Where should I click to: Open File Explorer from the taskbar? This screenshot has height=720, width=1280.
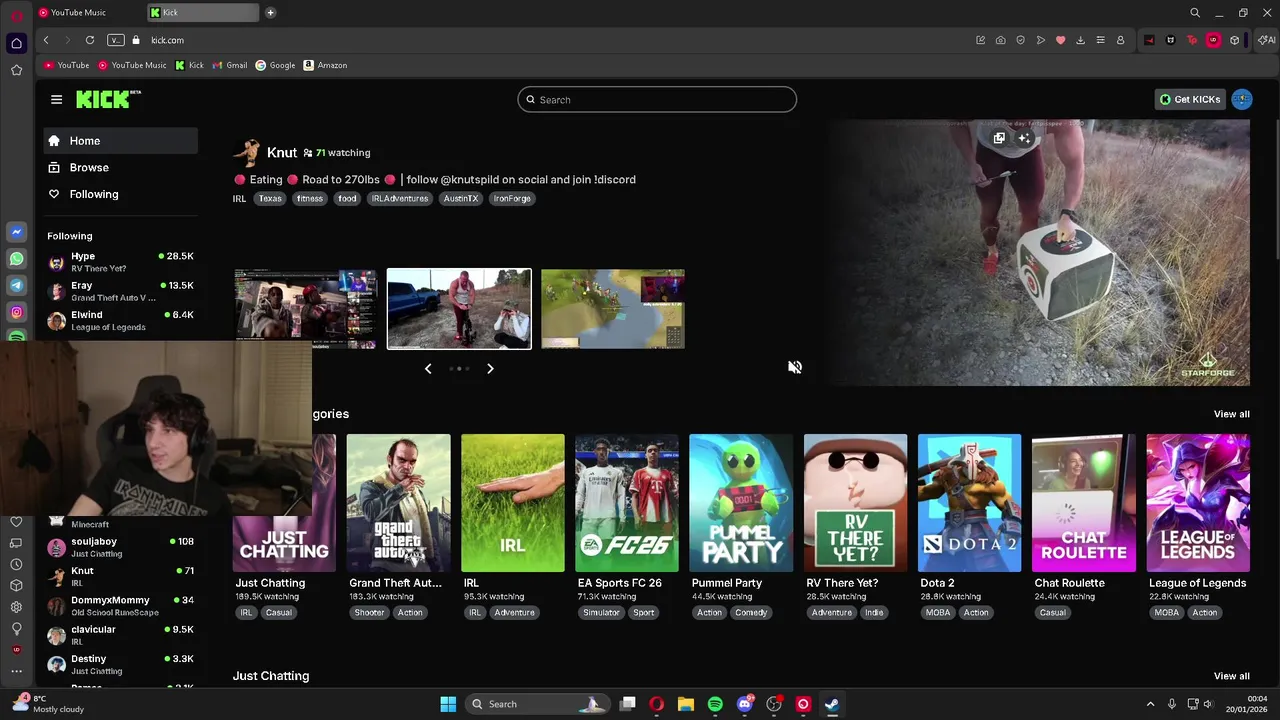[x=686, y=704]
